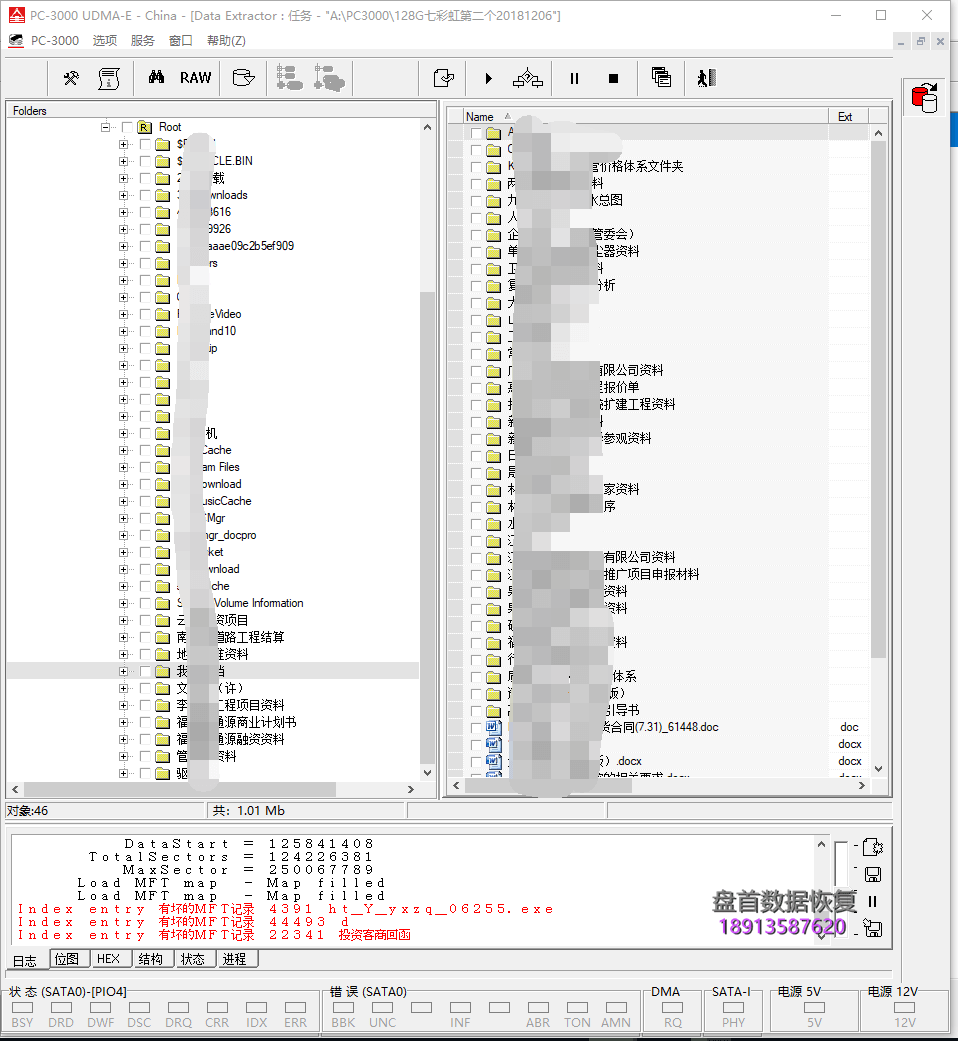The image size is (958, 1041).
Task: Click the save log floppy icon
Action: (x=873, y=874)
